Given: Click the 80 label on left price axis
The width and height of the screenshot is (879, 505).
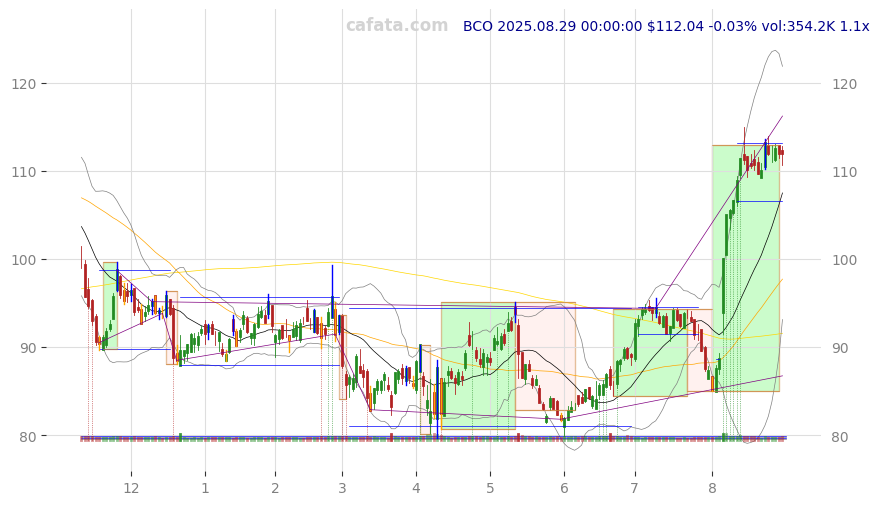Looking at the screenshot, I should pos(27,436).
